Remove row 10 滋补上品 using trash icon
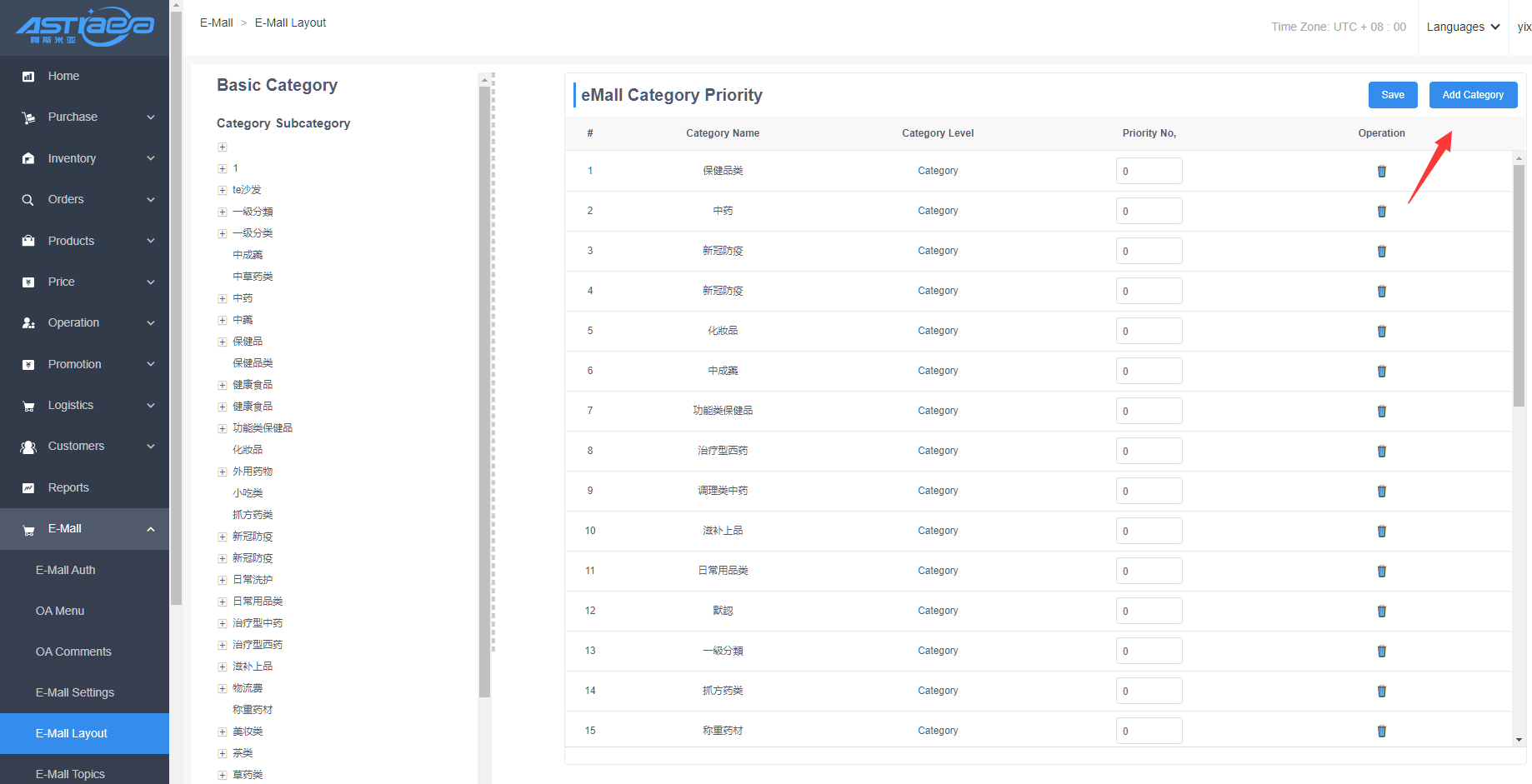Image resolution: width=1532 pixels, height=784 pixels. [x=1381, y=531]
